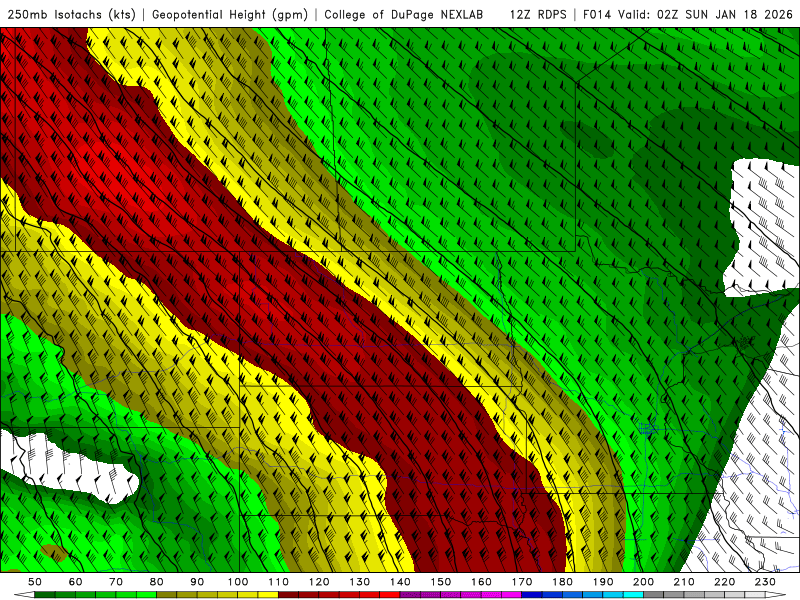Click the '110' legend value
Image resolution: width=800 pixels, height=600 pixels.
pos(279,582)
